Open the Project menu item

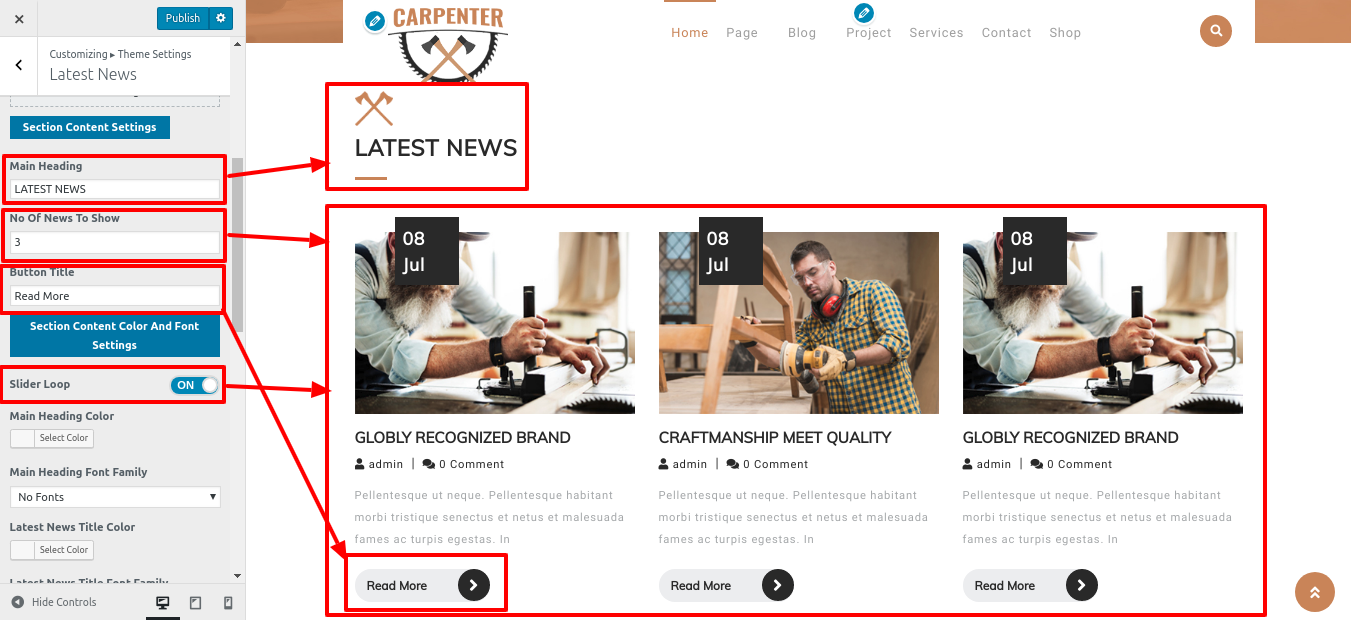(869, 33)
